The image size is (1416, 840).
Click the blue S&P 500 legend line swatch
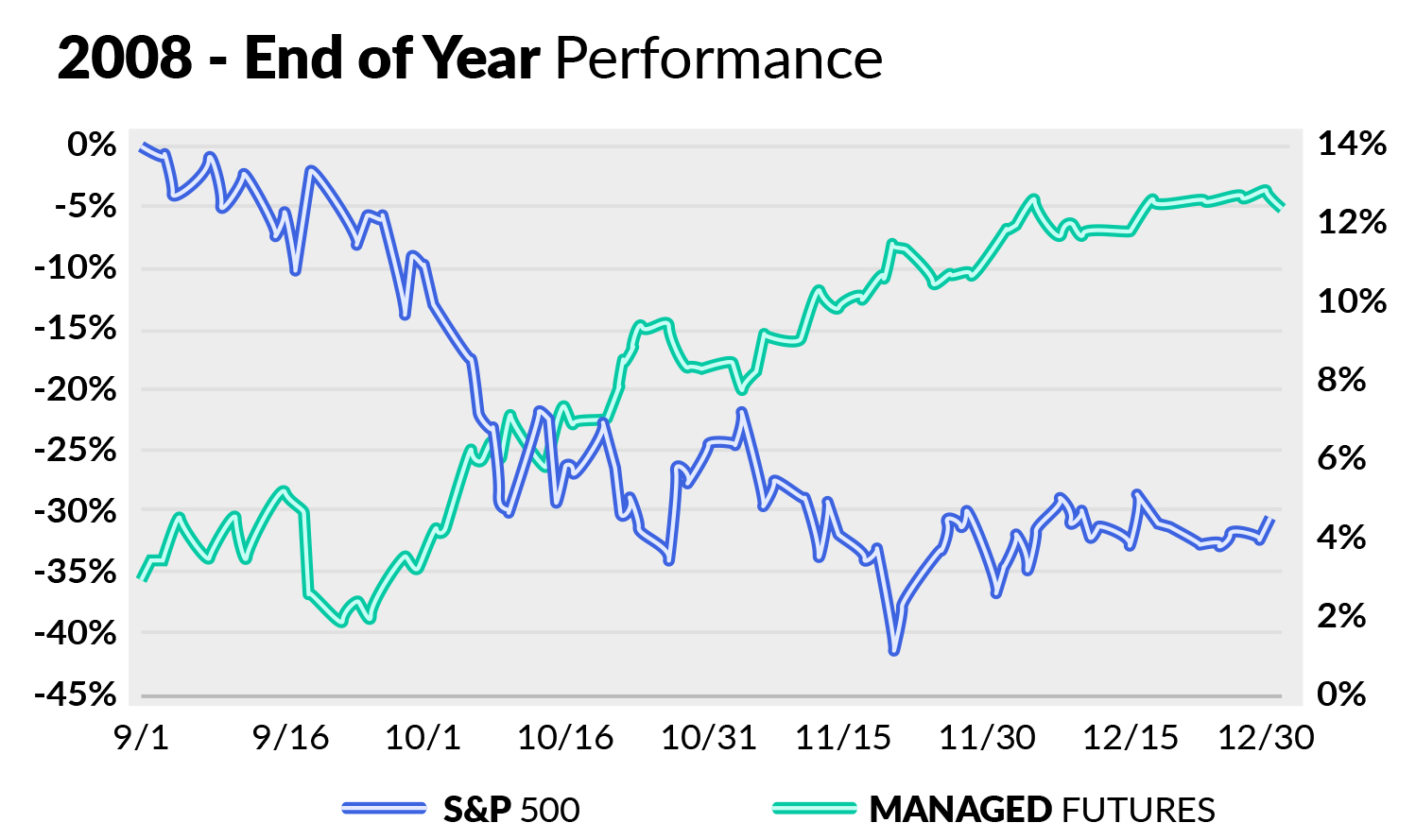pos(384,808)
